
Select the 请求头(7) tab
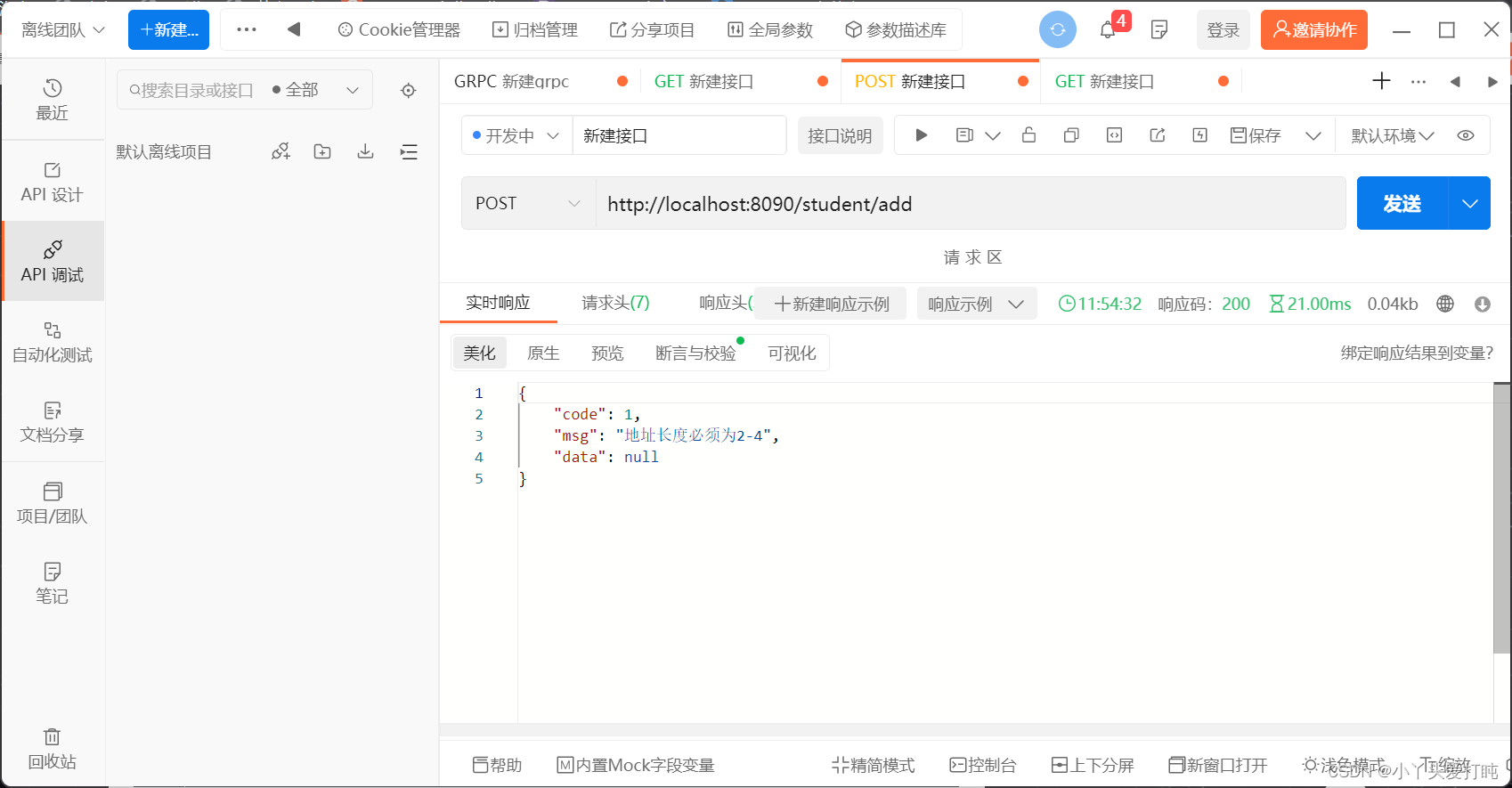coord(615,303)
